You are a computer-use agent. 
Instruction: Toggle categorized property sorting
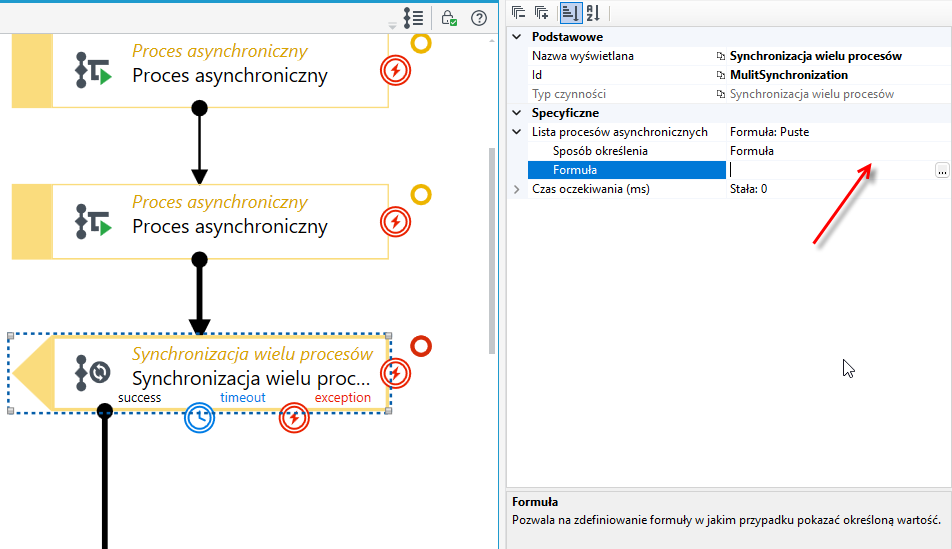pyautogui.click(x=570, y=12)
